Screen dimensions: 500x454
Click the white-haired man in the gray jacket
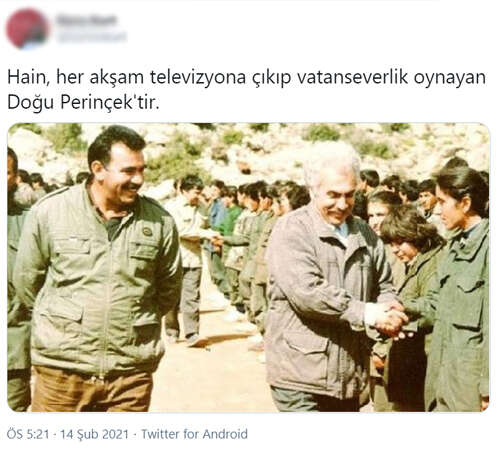(x=330, y=280)
